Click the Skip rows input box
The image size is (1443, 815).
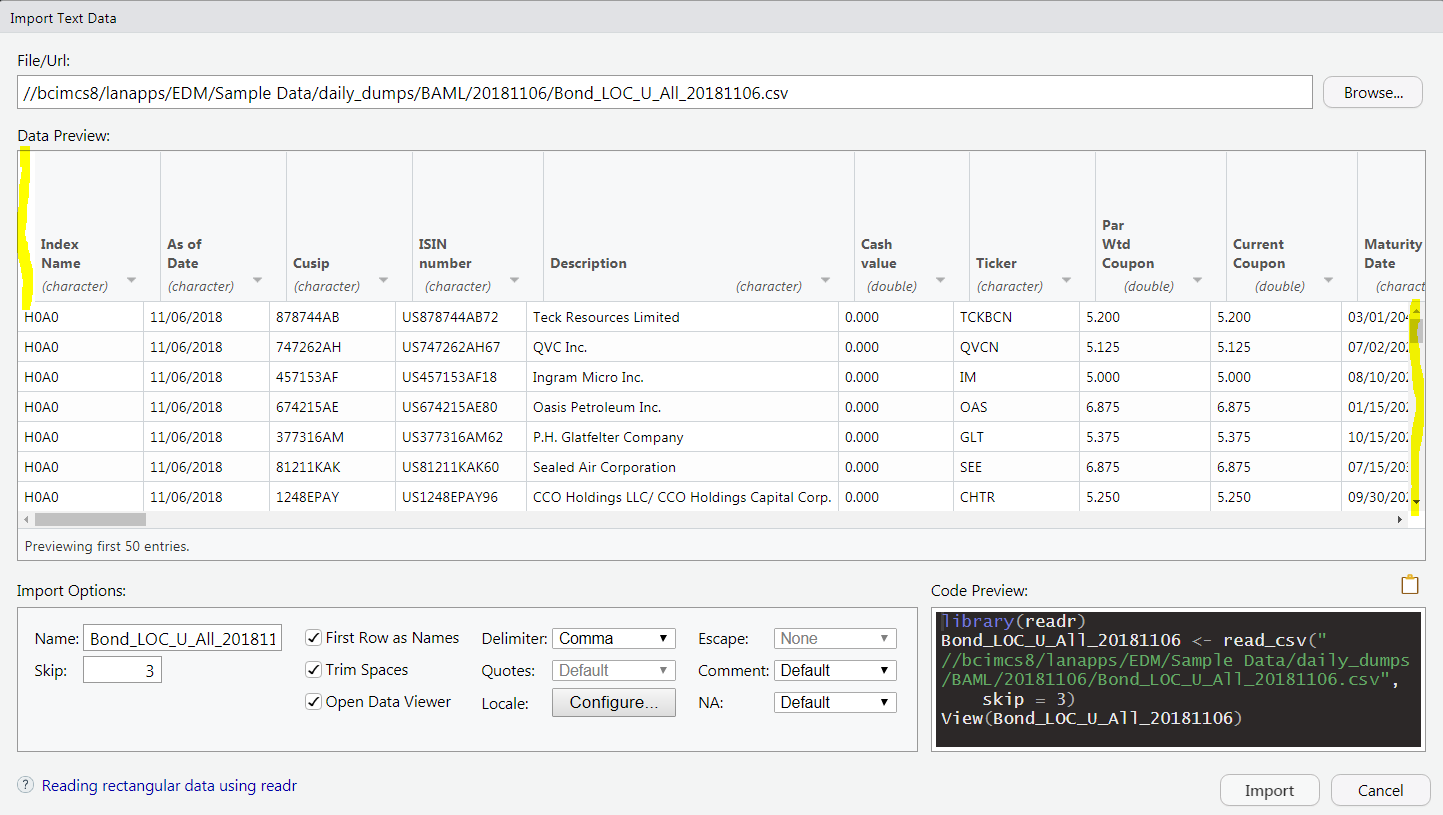122,670
